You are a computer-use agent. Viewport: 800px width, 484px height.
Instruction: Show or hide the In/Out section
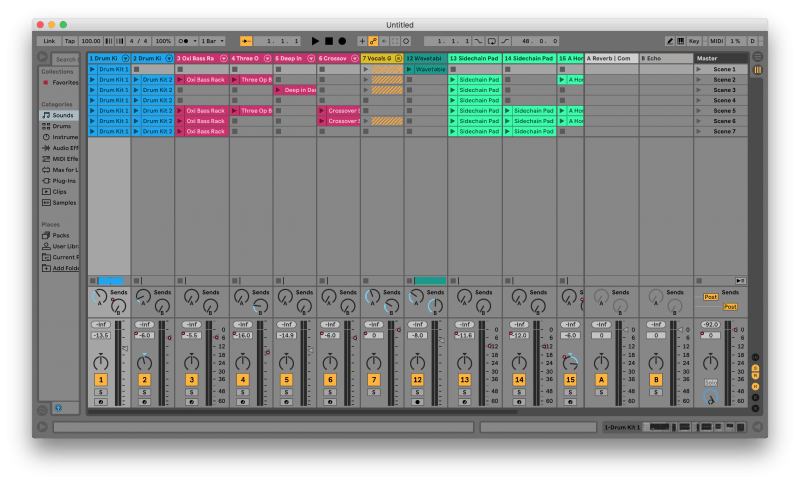(x=756, y=357)
